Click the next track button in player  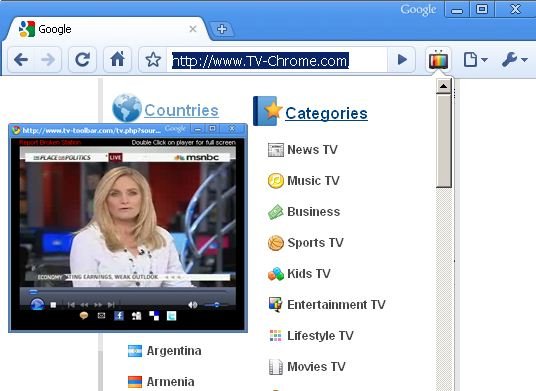(111, 305)
